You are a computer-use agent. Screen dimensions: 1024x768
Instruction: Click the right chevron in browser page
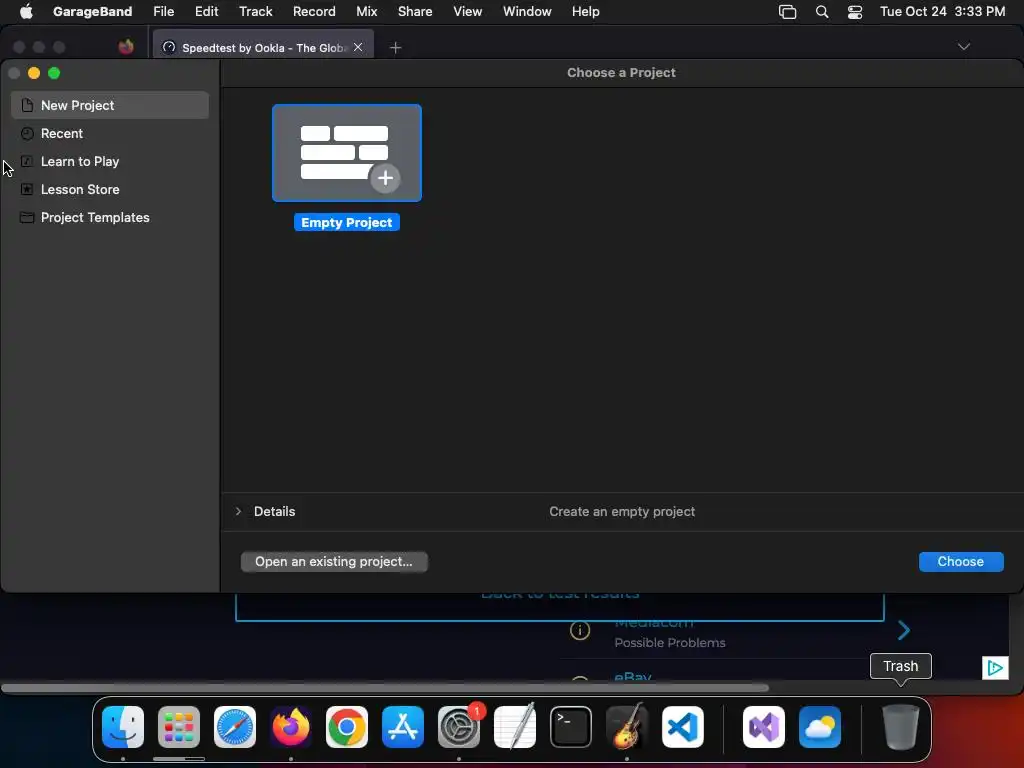click(904, 630)
